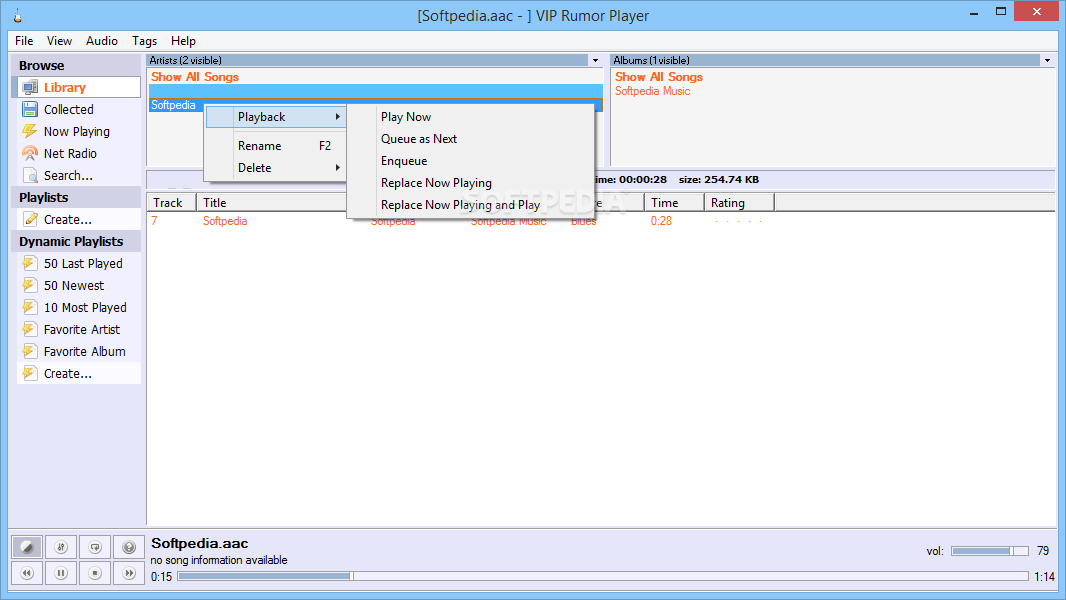Image resolution: width=1066 pixels, height=600 pixels.
Task: Skip to the next track
Action: [x=129, y=573]
